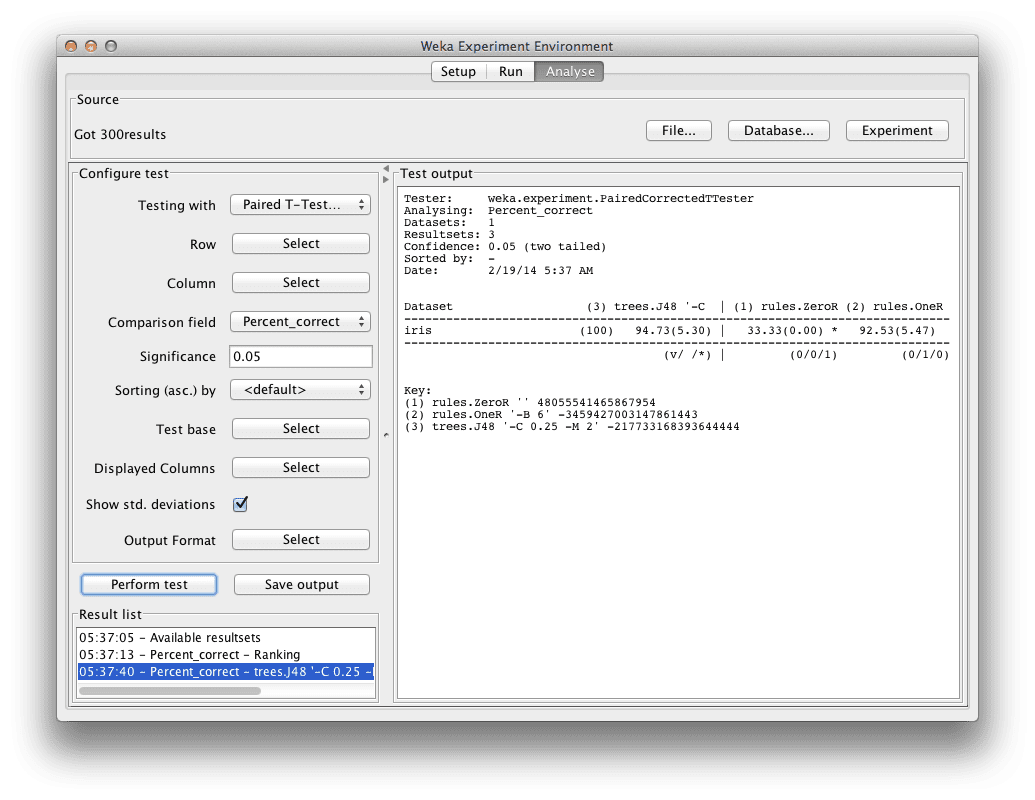
Task: Click the 92.53(5.47) result value
Action: point(897,330)
